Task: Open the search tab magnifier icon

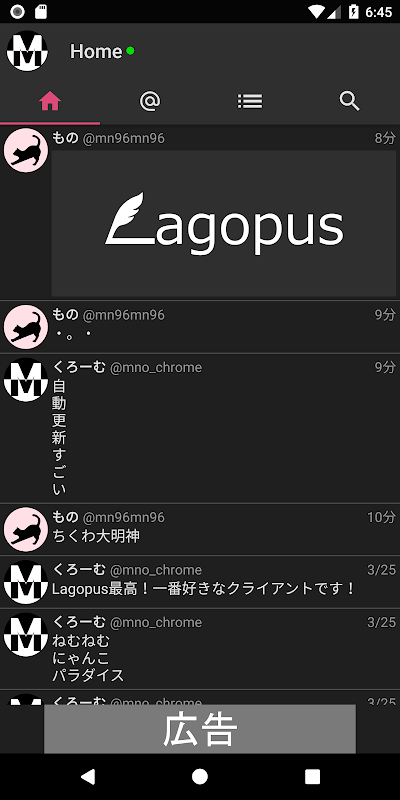Action: [350, 102]
